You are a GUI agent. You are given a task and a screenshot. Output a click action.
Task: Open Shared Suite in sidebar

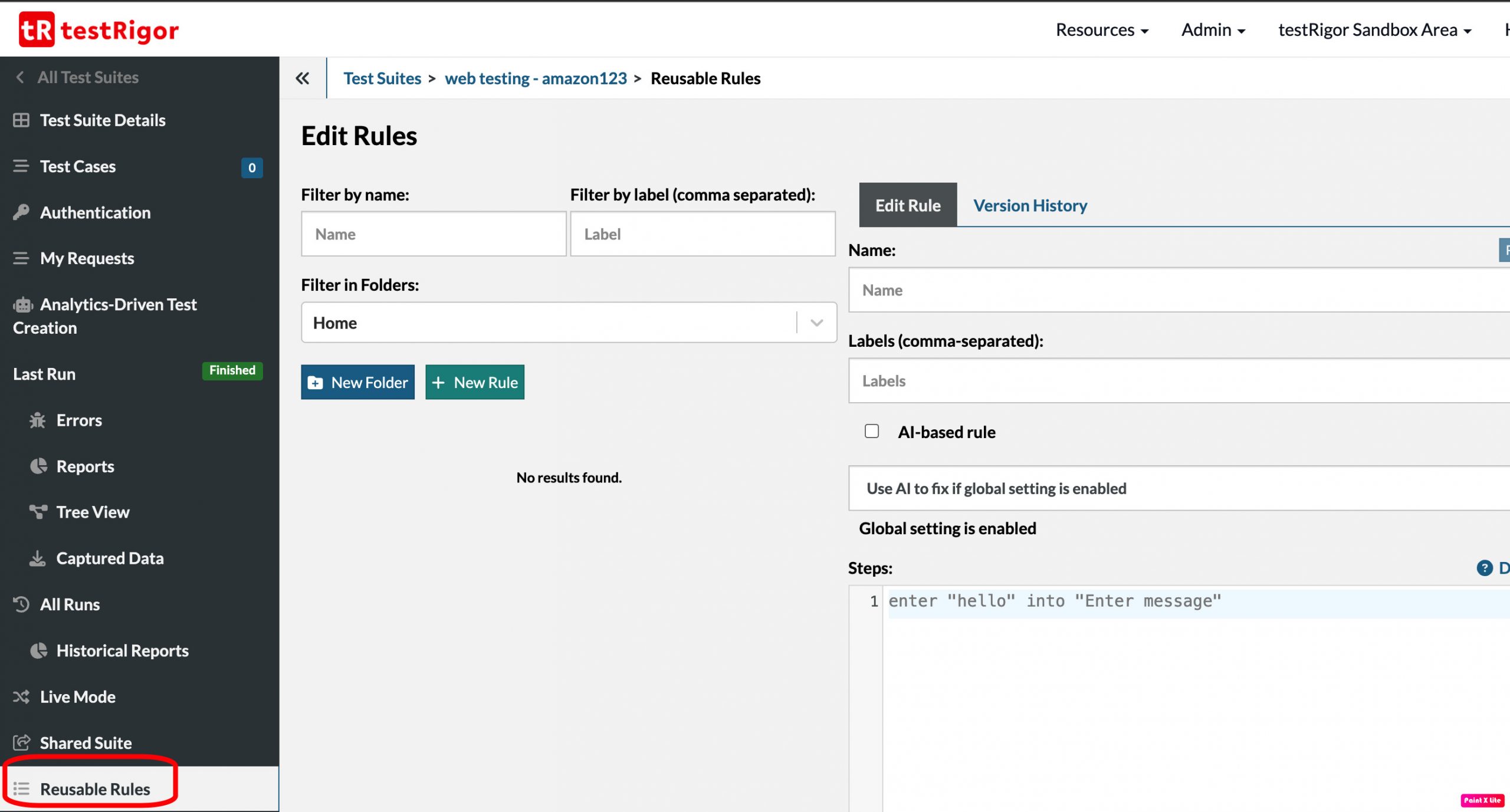coord(86,742)
